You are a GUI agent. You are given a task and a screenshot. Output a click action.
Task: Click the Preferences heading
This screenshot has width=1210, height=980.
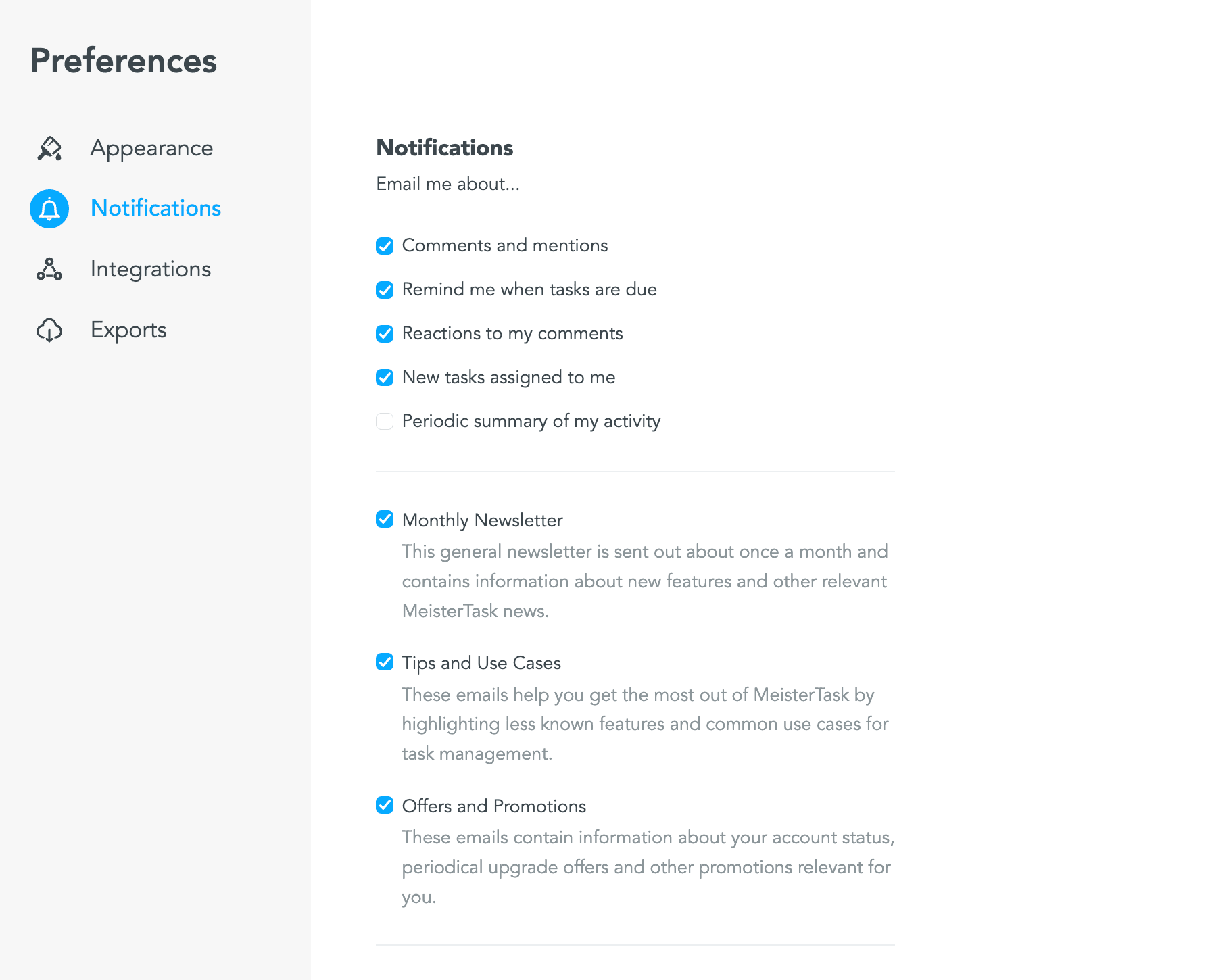124,61
